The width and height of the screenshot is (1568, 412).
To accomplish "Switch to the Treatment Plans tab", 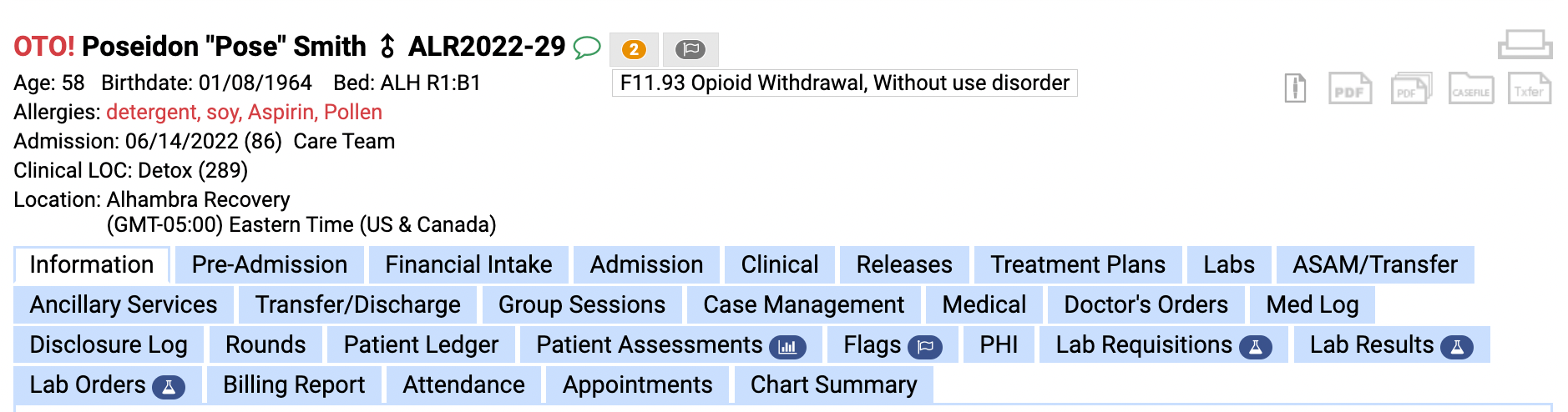I will (x=1077, y=264).
